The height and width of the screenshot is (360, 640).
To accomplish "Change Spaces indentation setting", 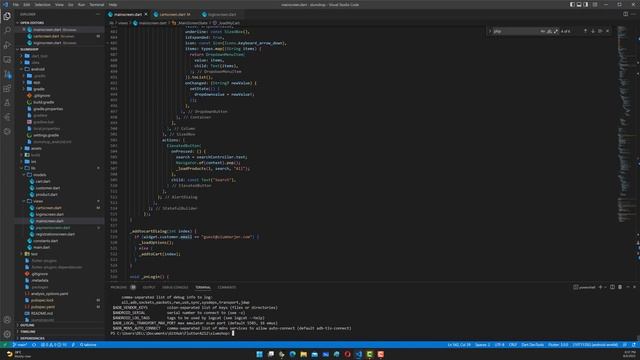I will click(x=482, y=345).
